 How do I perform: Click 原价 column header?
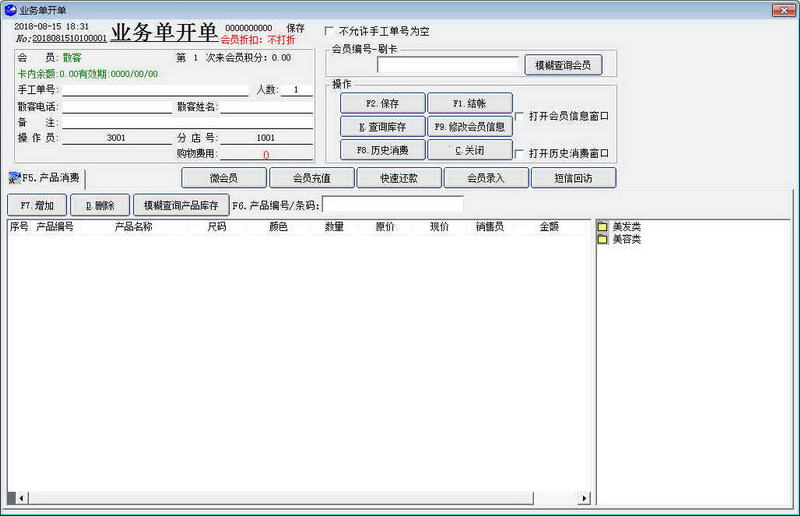(385, 227)
